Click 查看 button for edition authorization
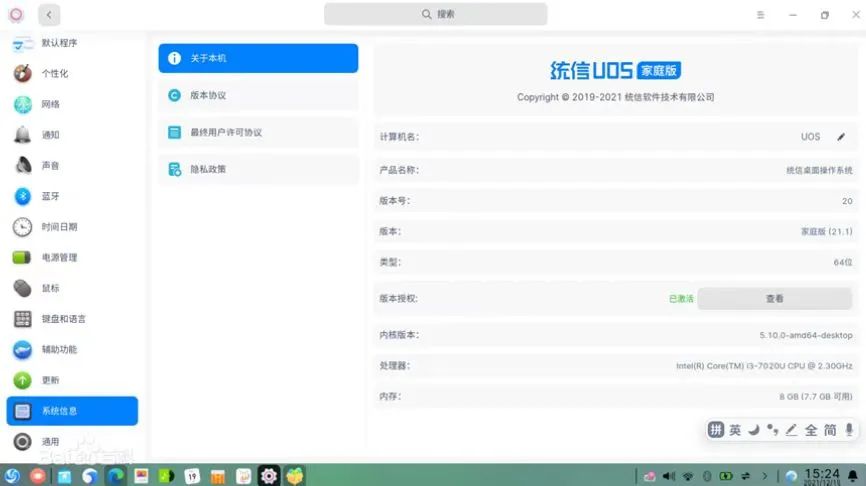This screenshot has height=486, width=866. pos(774,299)
